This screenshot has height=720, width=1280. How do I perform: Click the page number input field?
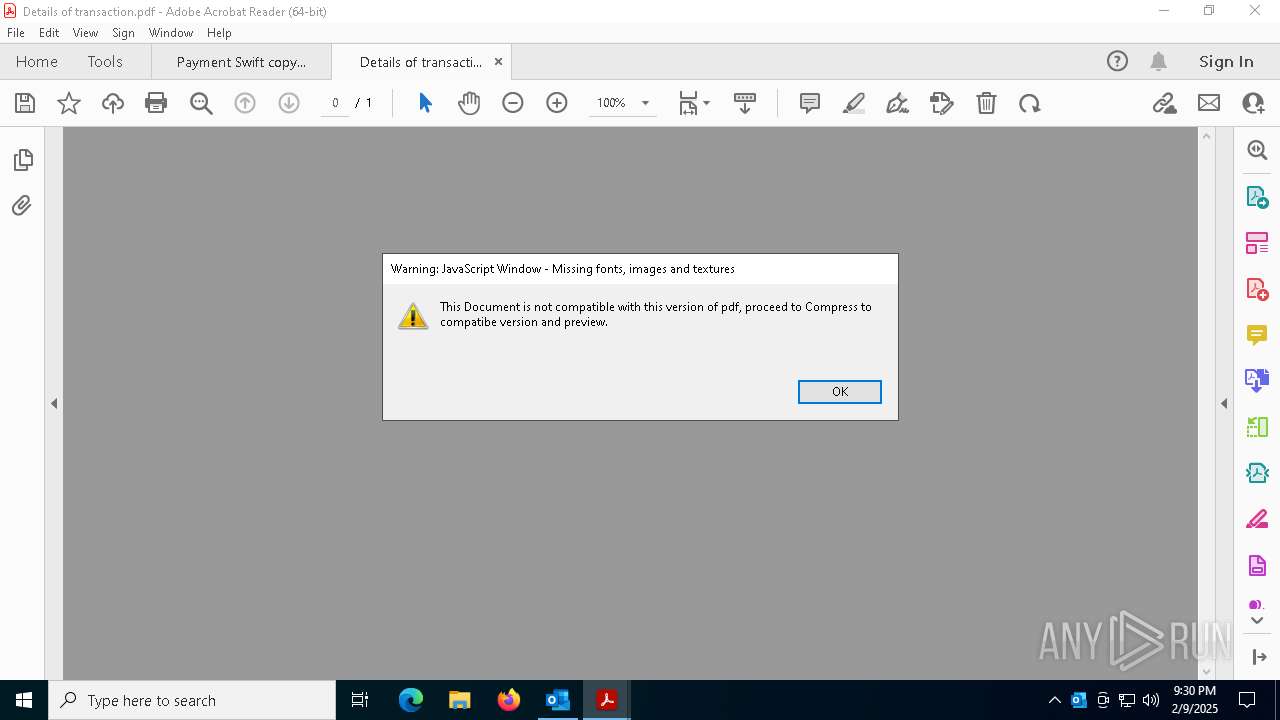click(335, 103)
